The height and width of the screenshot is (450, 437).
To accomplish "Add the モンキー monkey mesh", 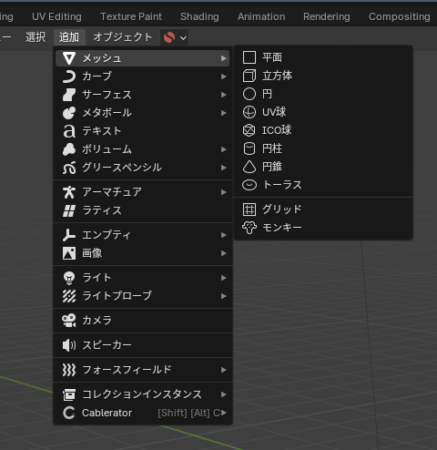I will (323, 228).
